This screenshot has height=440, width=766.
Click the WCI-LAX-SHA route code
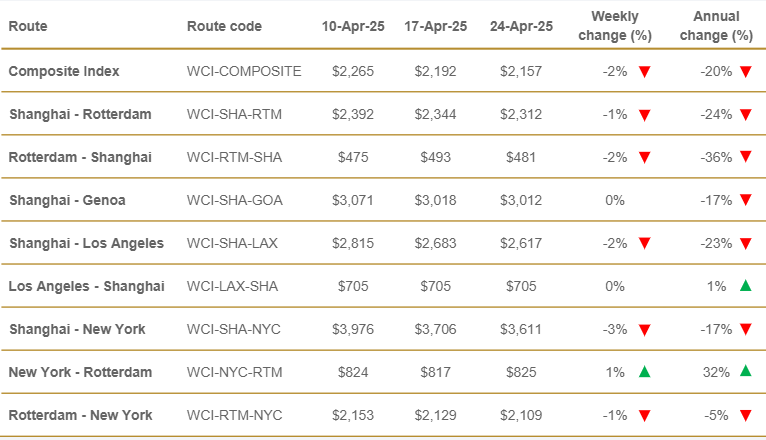coord(232,286)
